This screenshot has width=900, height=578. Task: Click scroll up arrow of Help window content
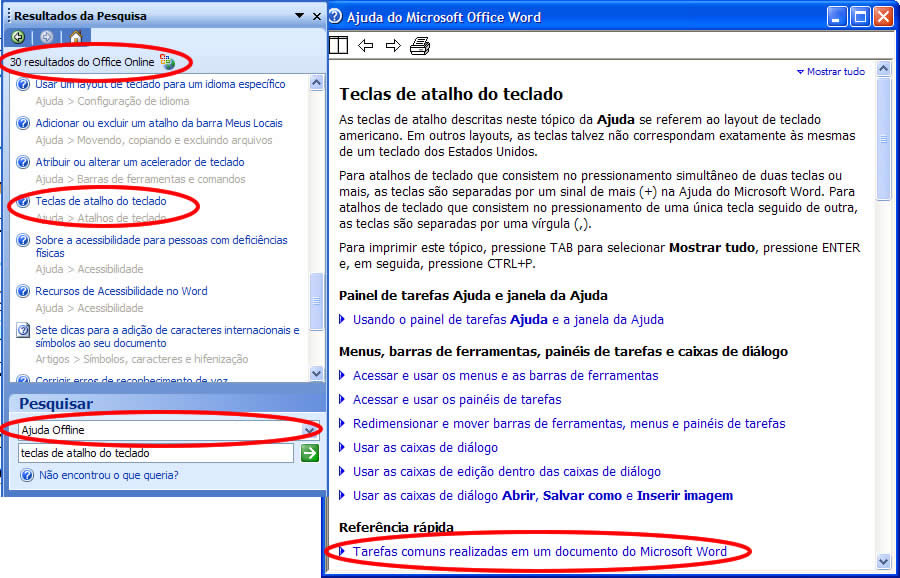(x=883, y=67)
